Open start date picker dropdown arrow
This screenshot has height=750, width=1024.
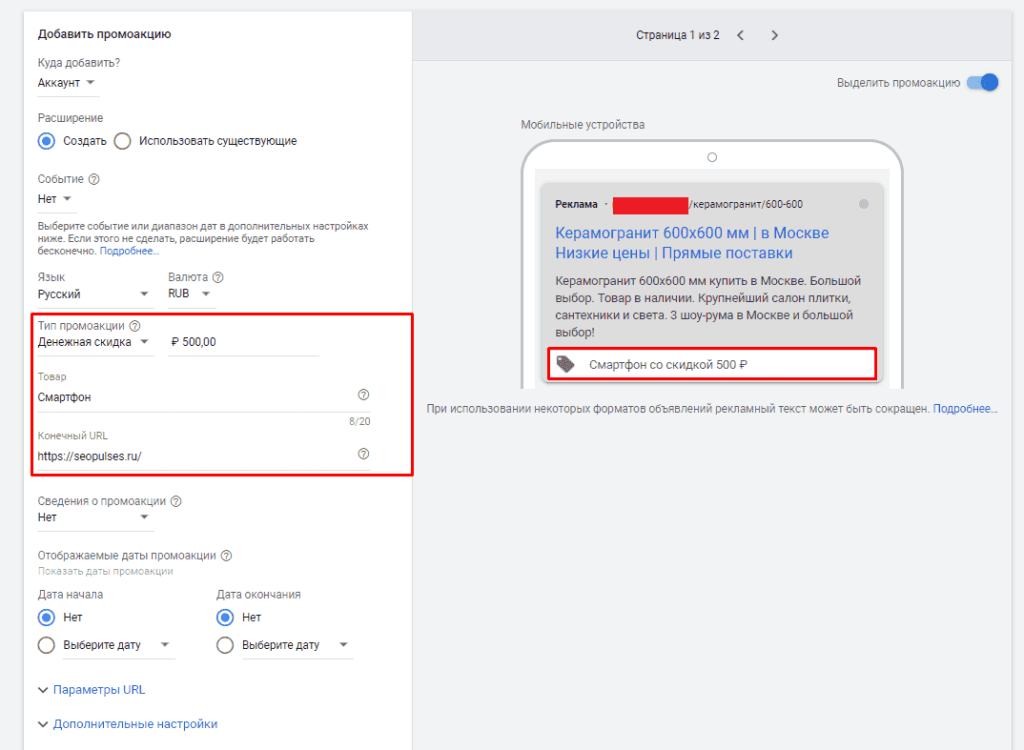tap(165, 645)
